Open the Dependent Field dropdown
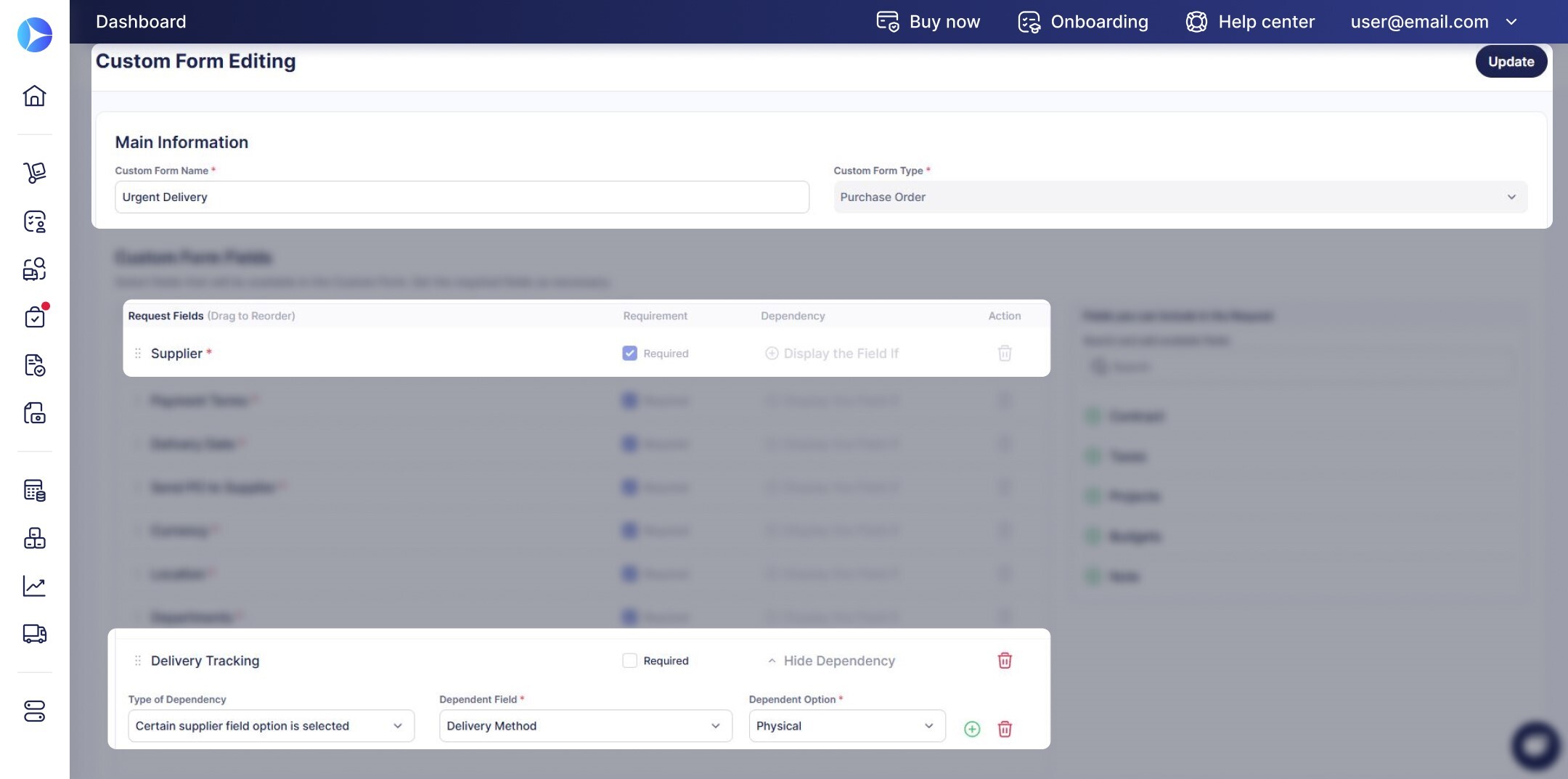Screen dimensions: 1568x779 [585, 726]
